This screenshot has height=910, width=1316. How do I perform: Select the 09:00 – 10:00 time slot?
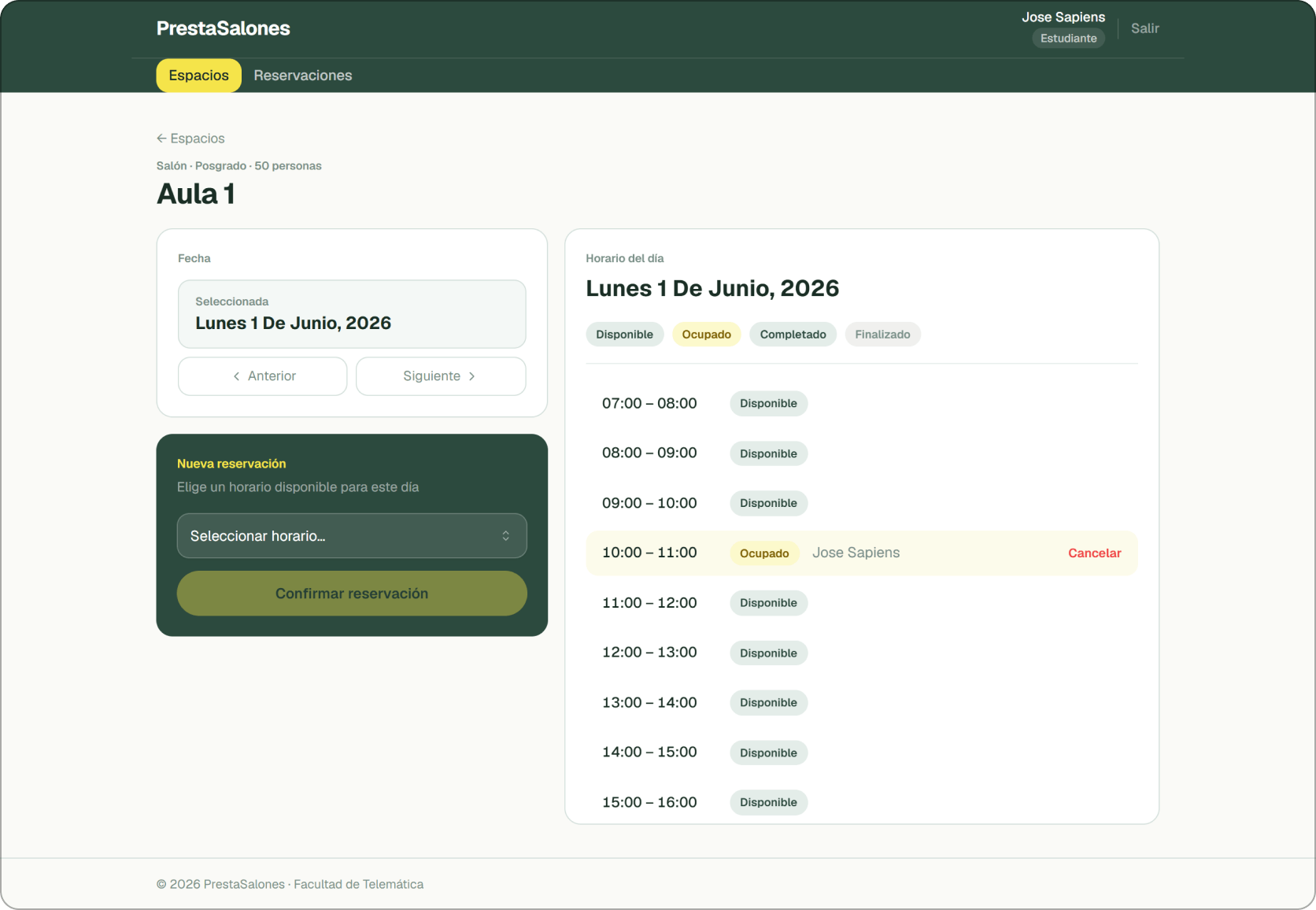coord(862,503)
